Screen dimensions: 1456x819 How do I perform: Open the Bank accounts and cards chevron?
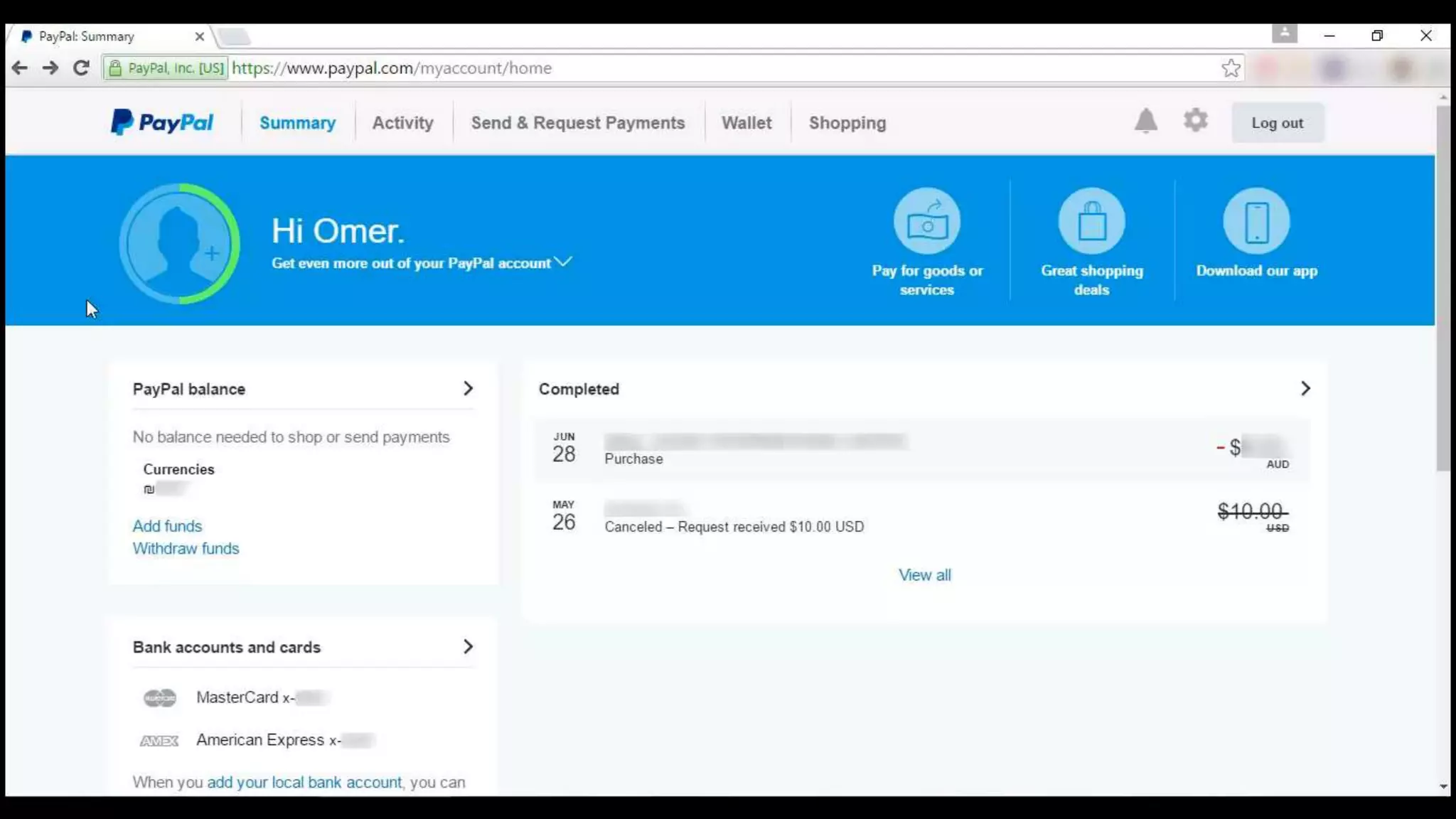click(468, 647)
